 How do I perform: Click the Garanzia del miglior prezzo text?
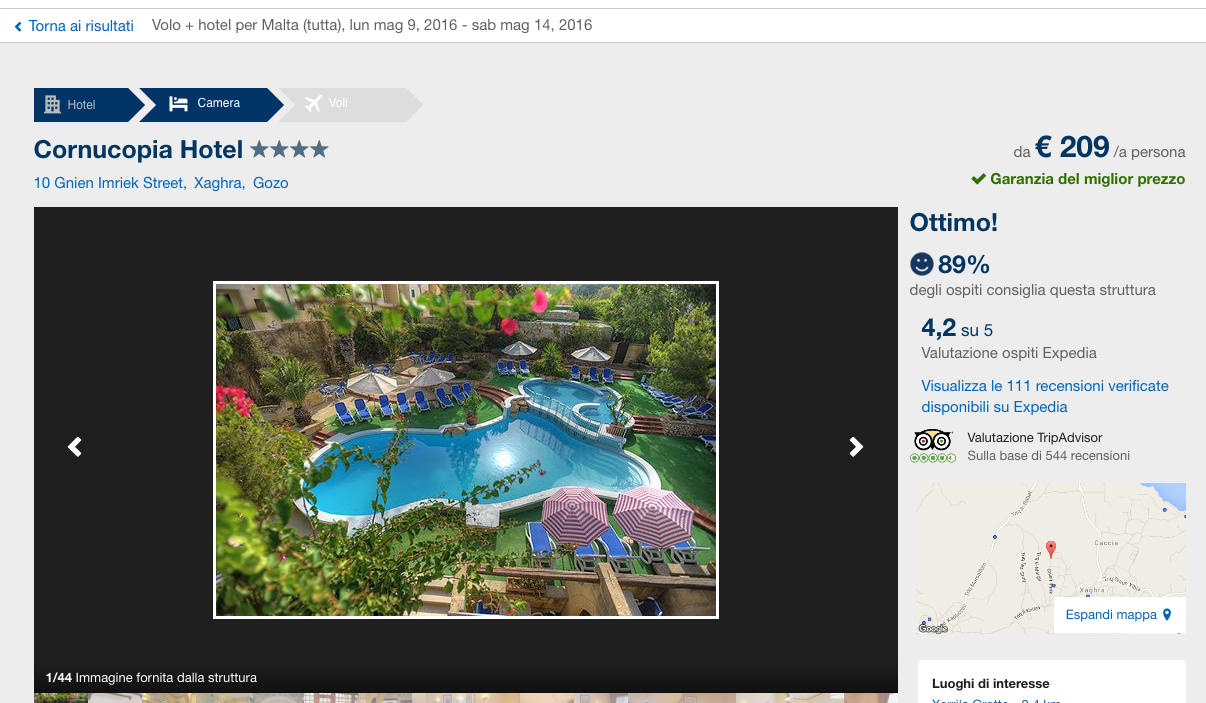(x=1087, y=179)
